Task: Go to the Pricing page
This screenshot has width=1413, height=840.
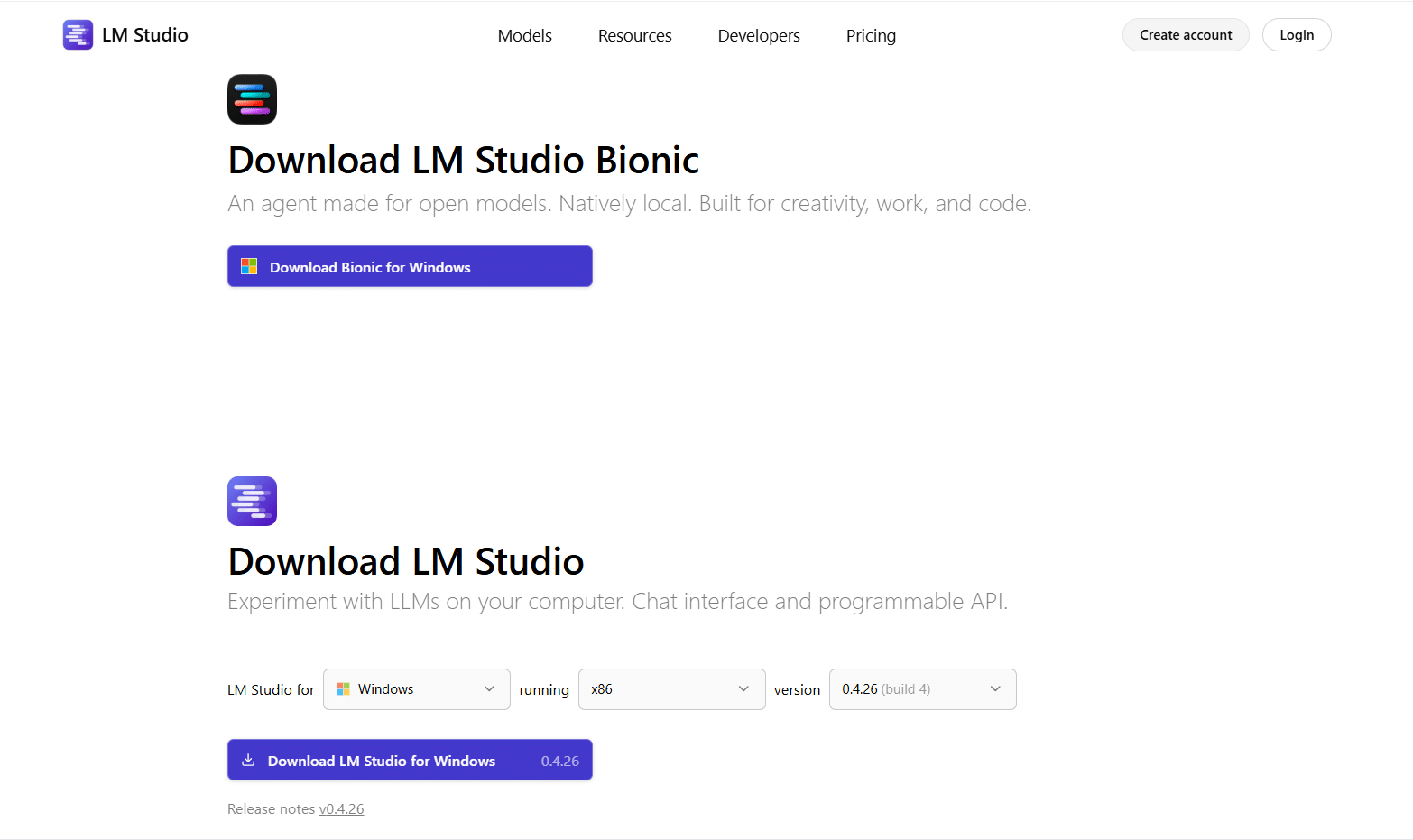Action: click(871, 35)
